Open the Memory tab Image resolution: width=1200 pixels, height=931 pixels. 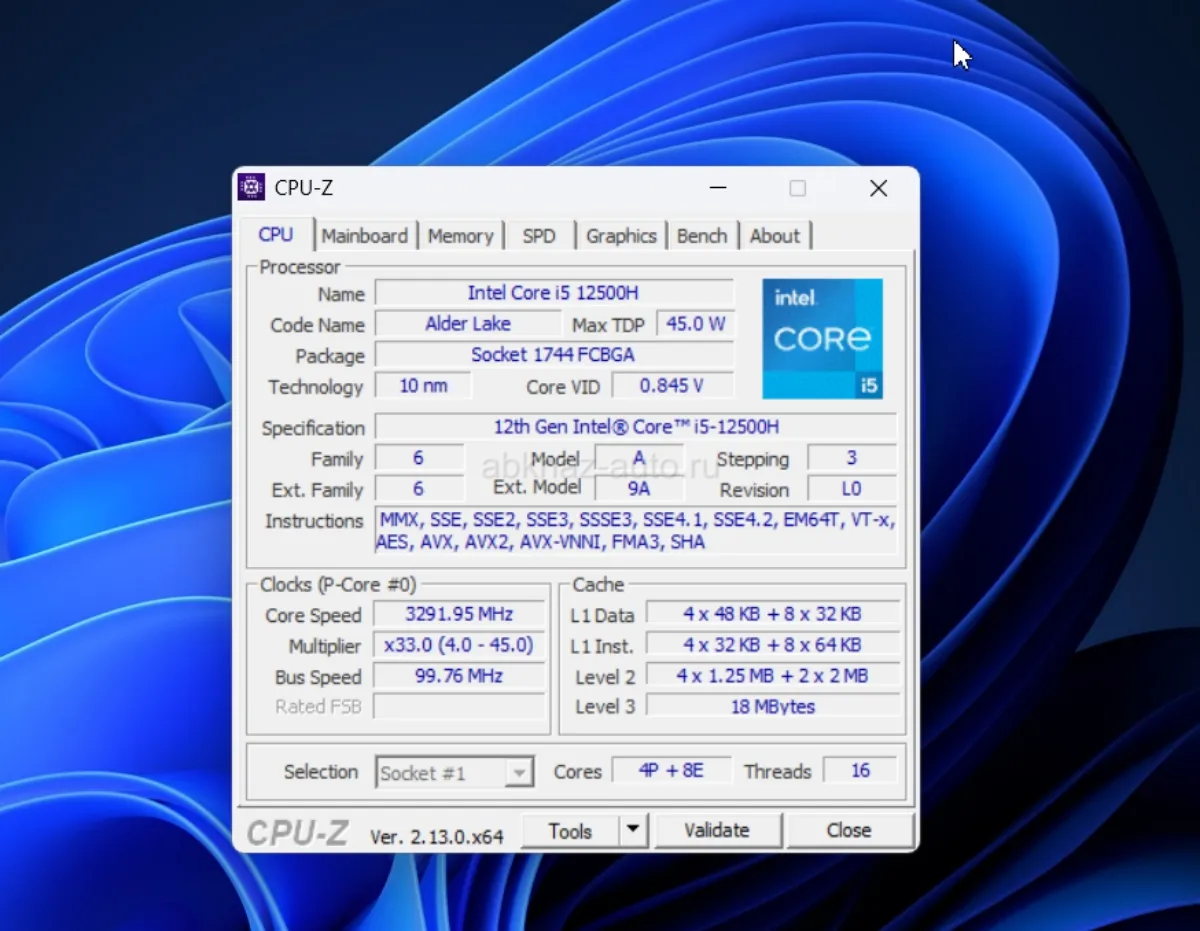coord(460,236)
